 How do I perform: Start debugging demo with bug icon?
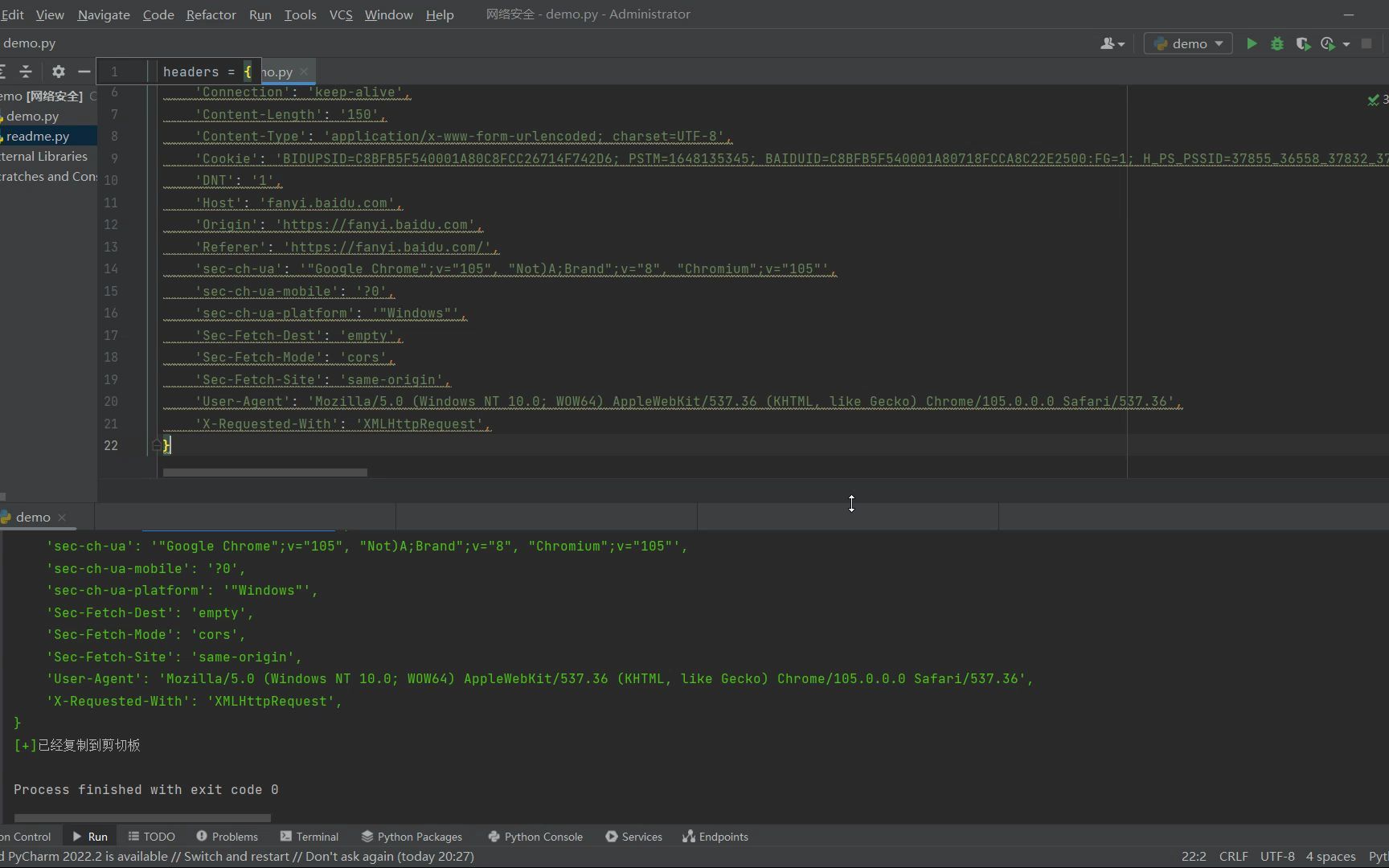pyautogui.click(x=1277, y=44)
